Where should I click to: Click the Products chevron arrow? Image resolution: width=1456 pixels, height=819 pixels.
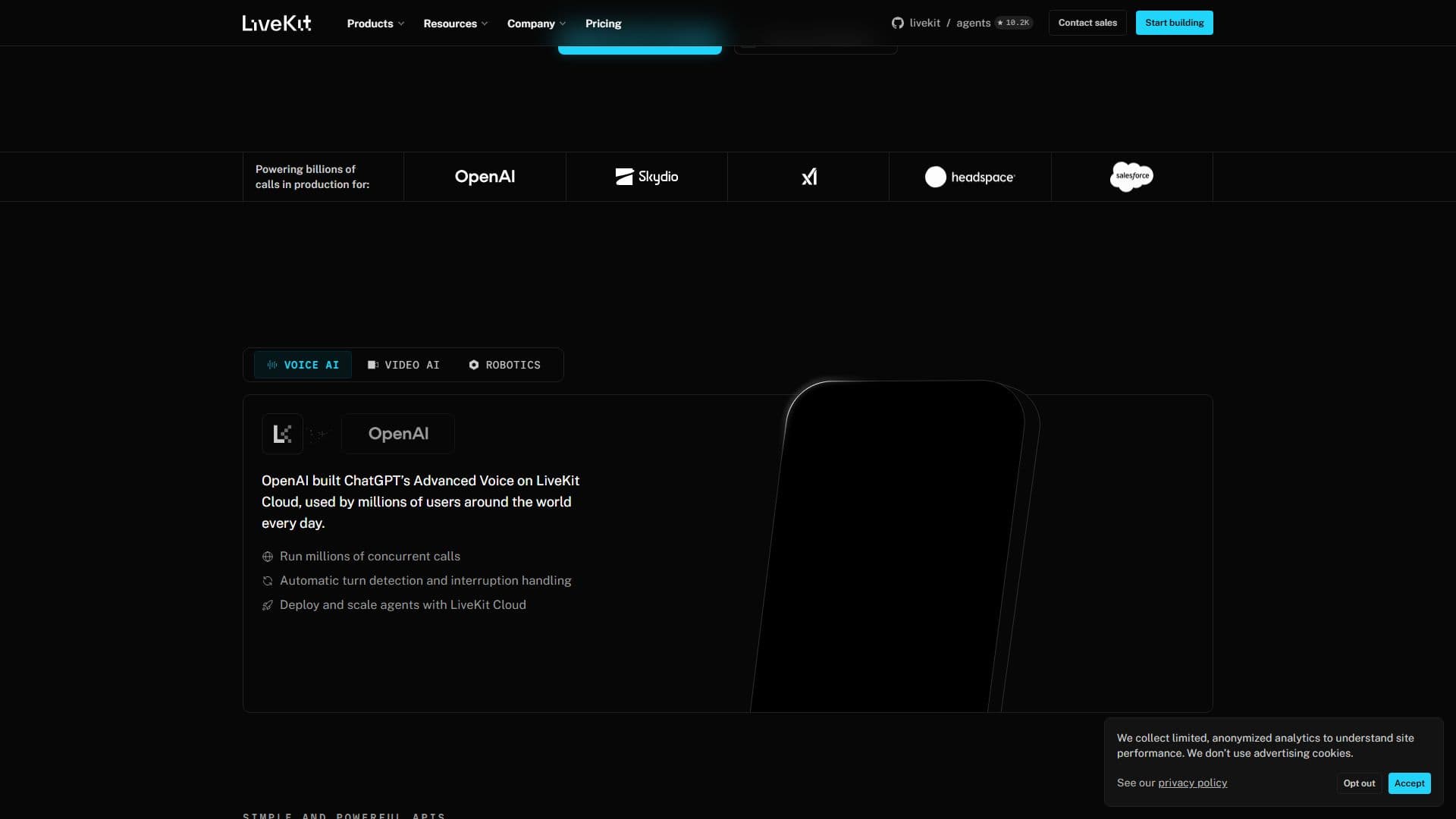click(401, 24)
